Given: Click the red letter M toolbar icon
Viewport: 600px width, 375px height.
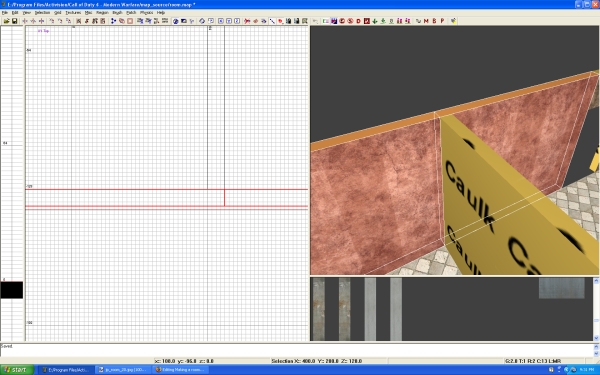Looking at the screenshot, I should (426, 21).
